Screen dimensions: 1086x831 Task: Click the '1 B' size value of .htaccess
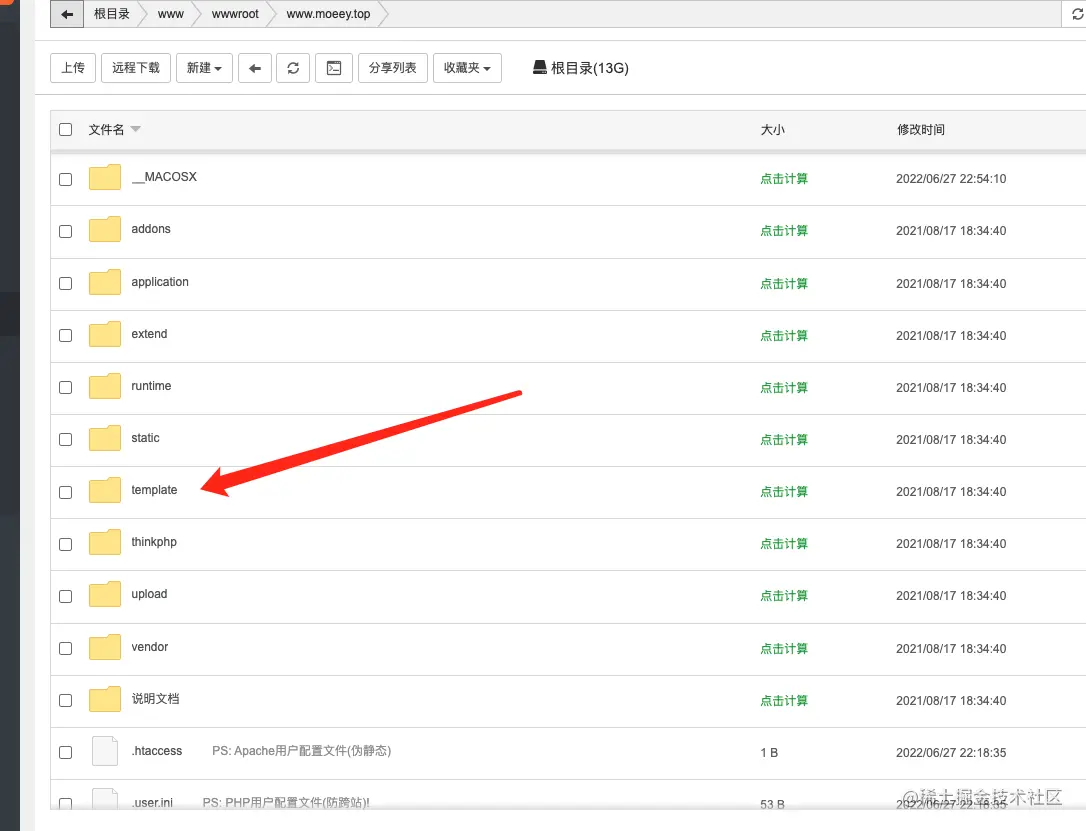tap(769, 753)
